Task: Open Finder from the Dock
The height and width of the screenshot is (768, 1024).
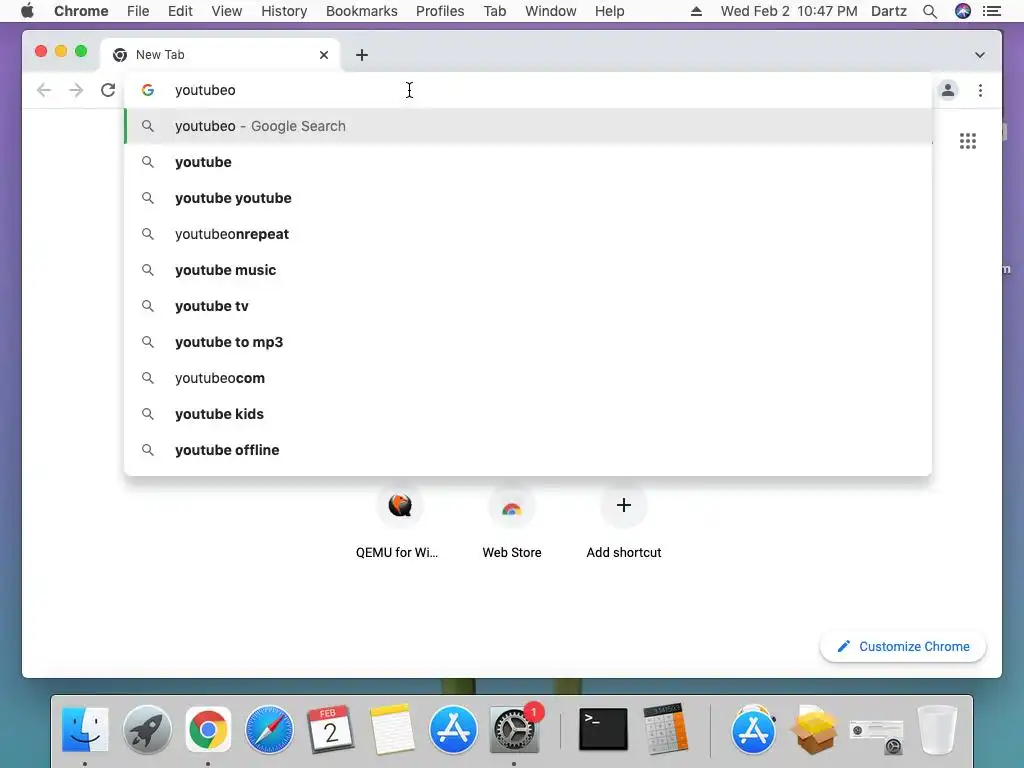Action: coord(85,729)
